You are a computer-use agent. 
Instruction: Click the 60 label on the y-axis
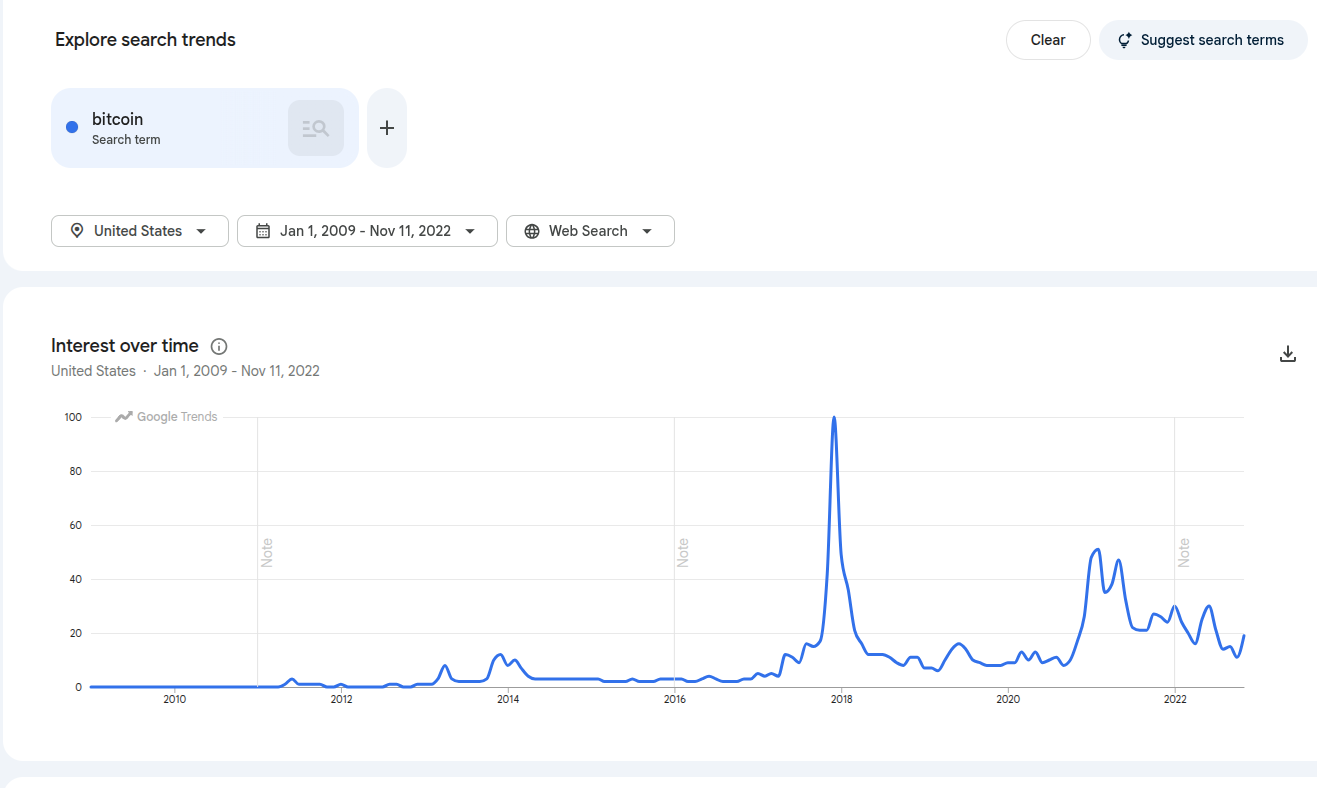coord(75,525)
